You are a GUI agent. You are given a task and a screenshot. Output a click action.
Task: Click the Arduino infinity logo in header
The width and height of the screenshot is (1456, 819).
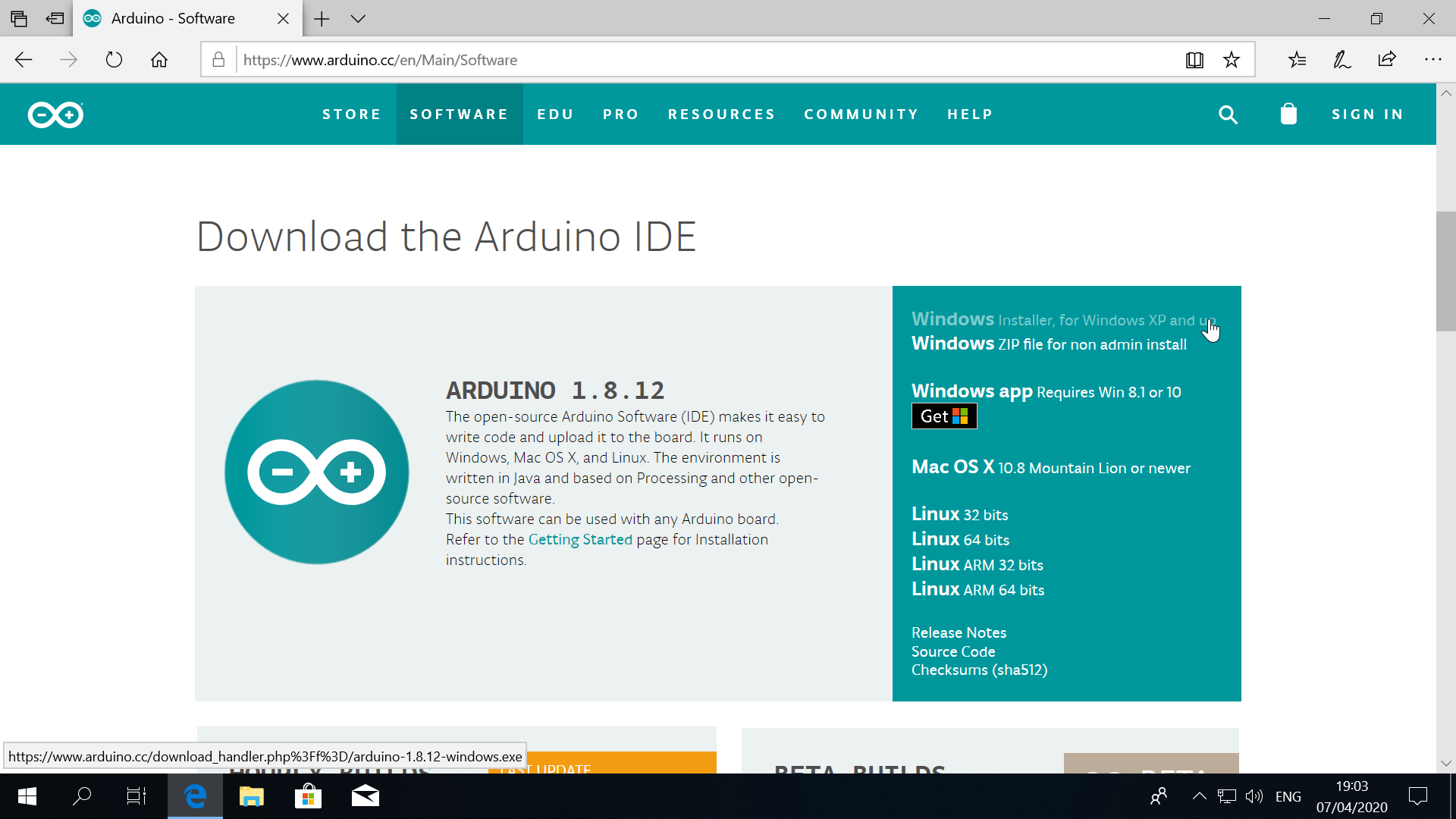[55, 115]
